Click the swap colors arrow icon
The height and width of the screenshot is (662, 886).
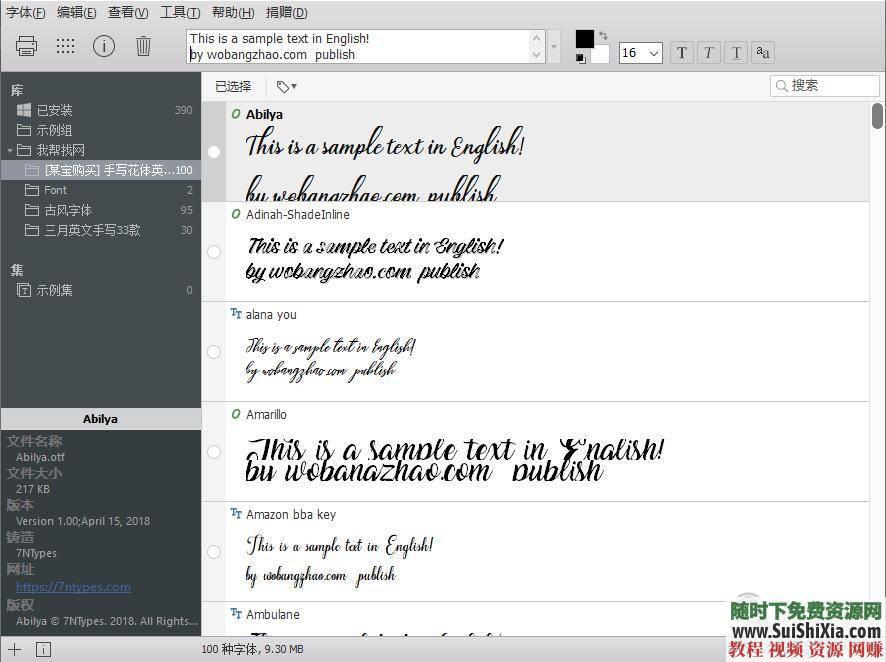602,33
